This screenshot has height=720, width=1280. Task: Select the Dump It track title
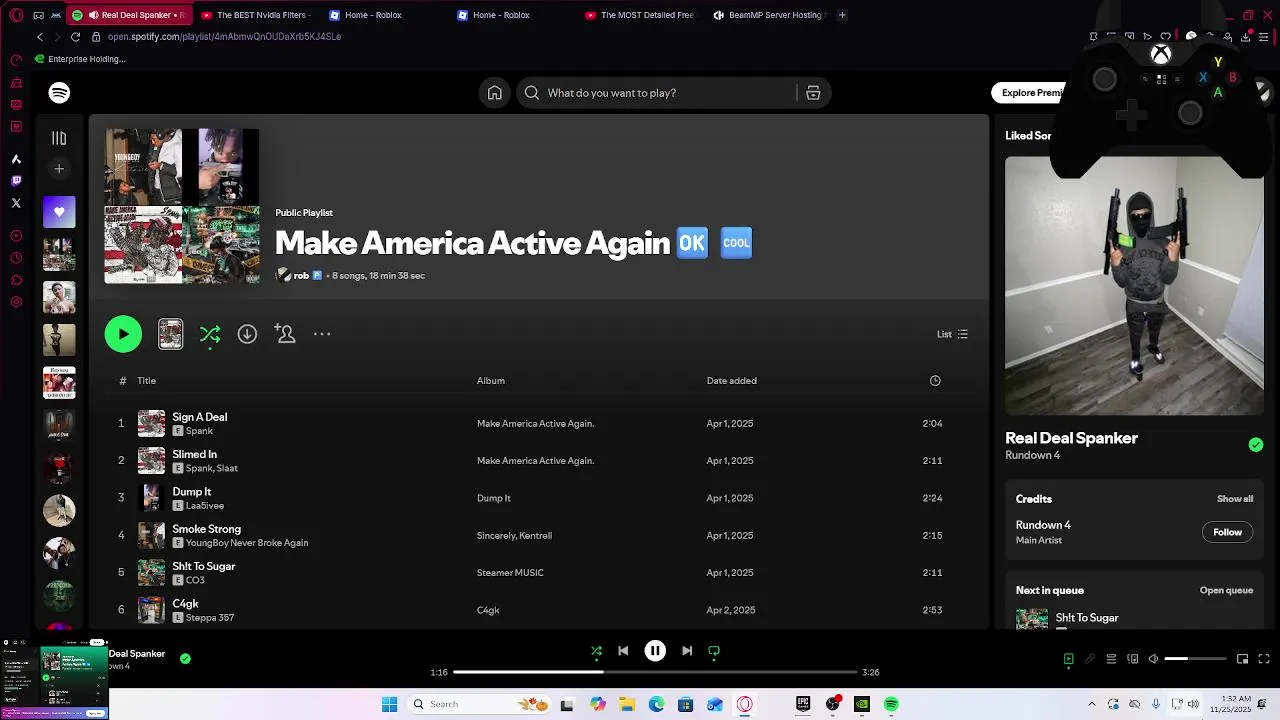click(191, 492)
